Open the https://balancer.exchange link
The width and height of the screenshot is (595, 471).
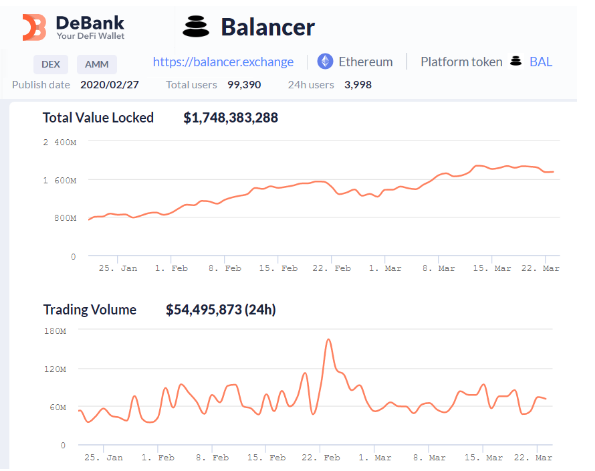(x=223, y=62)
